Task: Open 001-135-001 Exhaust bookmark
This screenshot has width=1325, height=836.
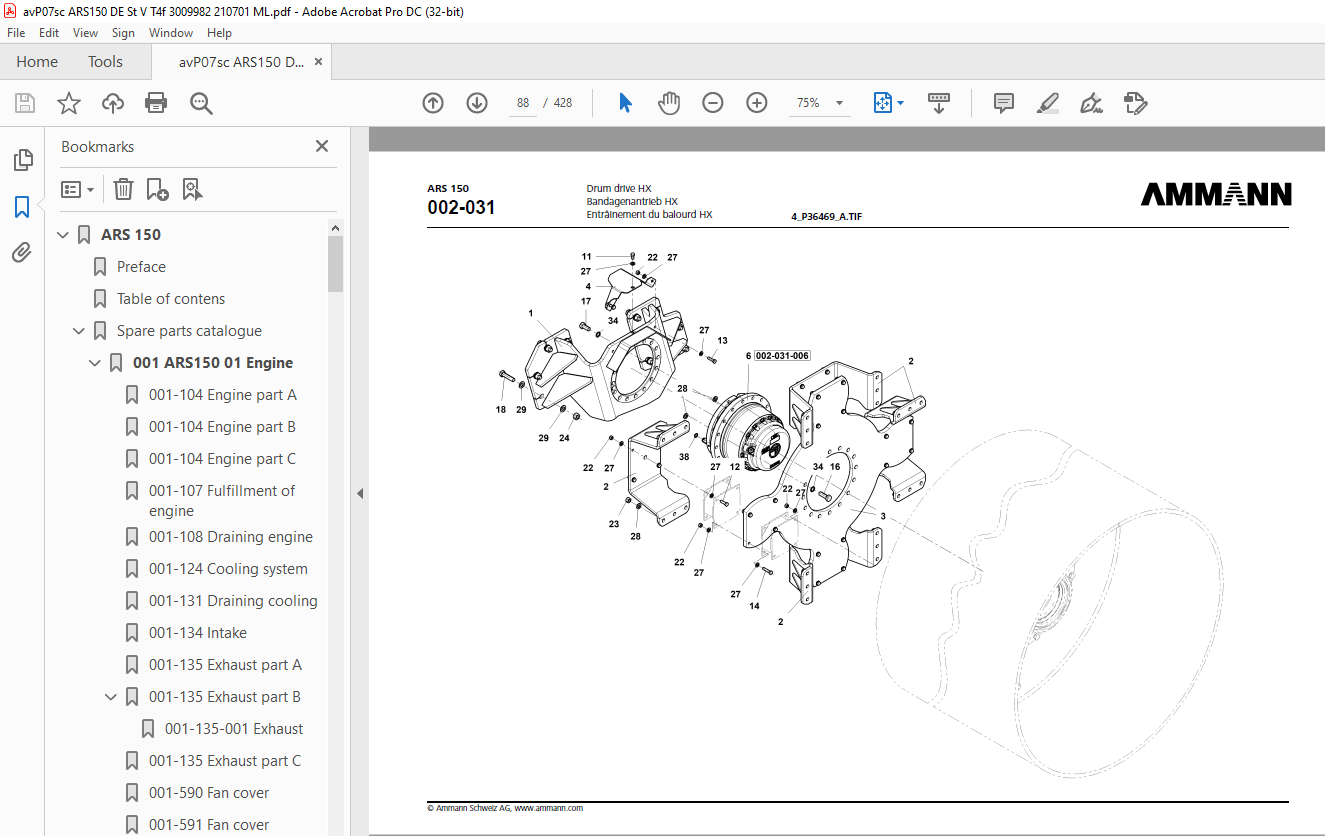Action: (x=234, y=729)
